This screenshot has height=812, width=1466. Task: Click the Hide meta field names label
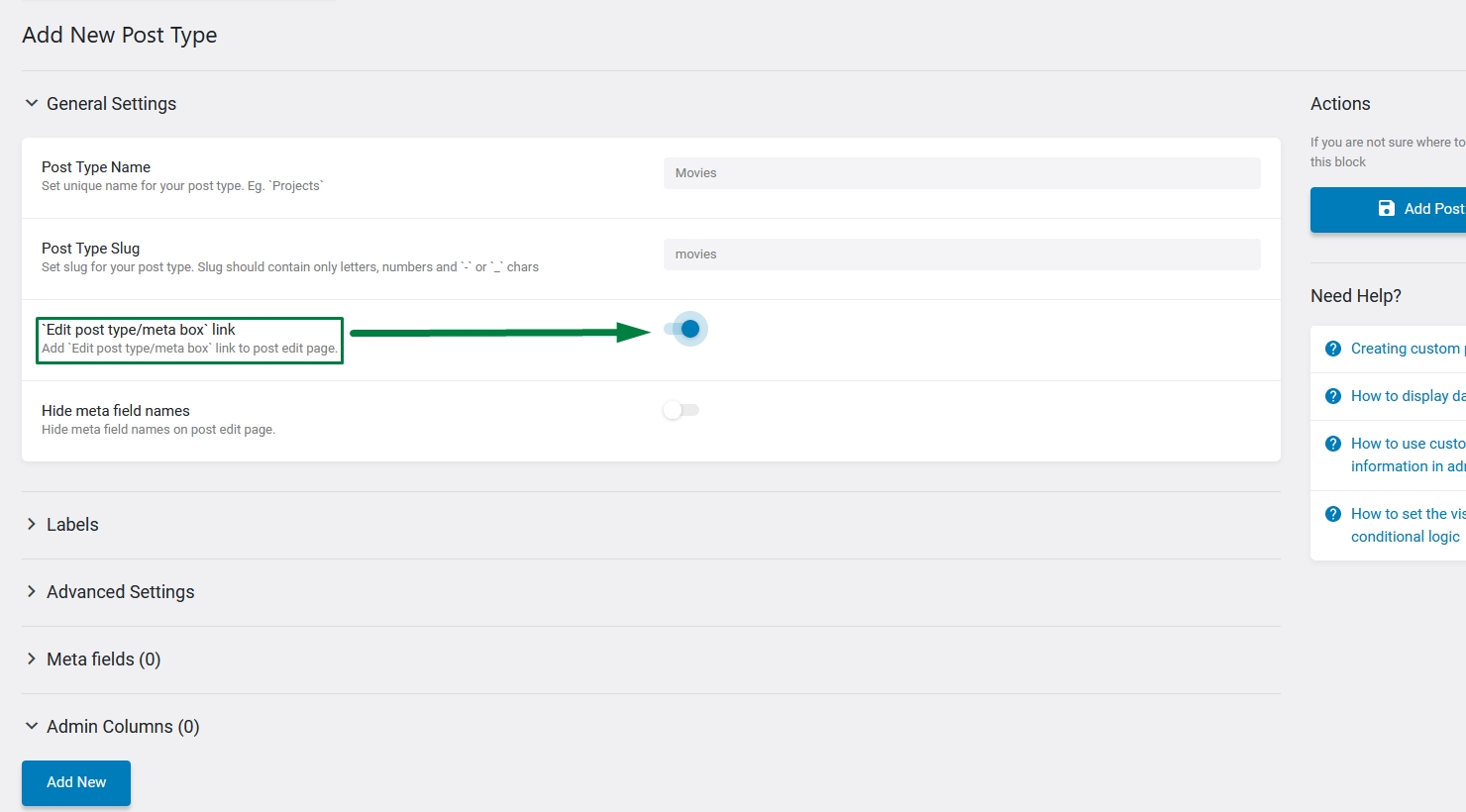[x=116, y=411]
